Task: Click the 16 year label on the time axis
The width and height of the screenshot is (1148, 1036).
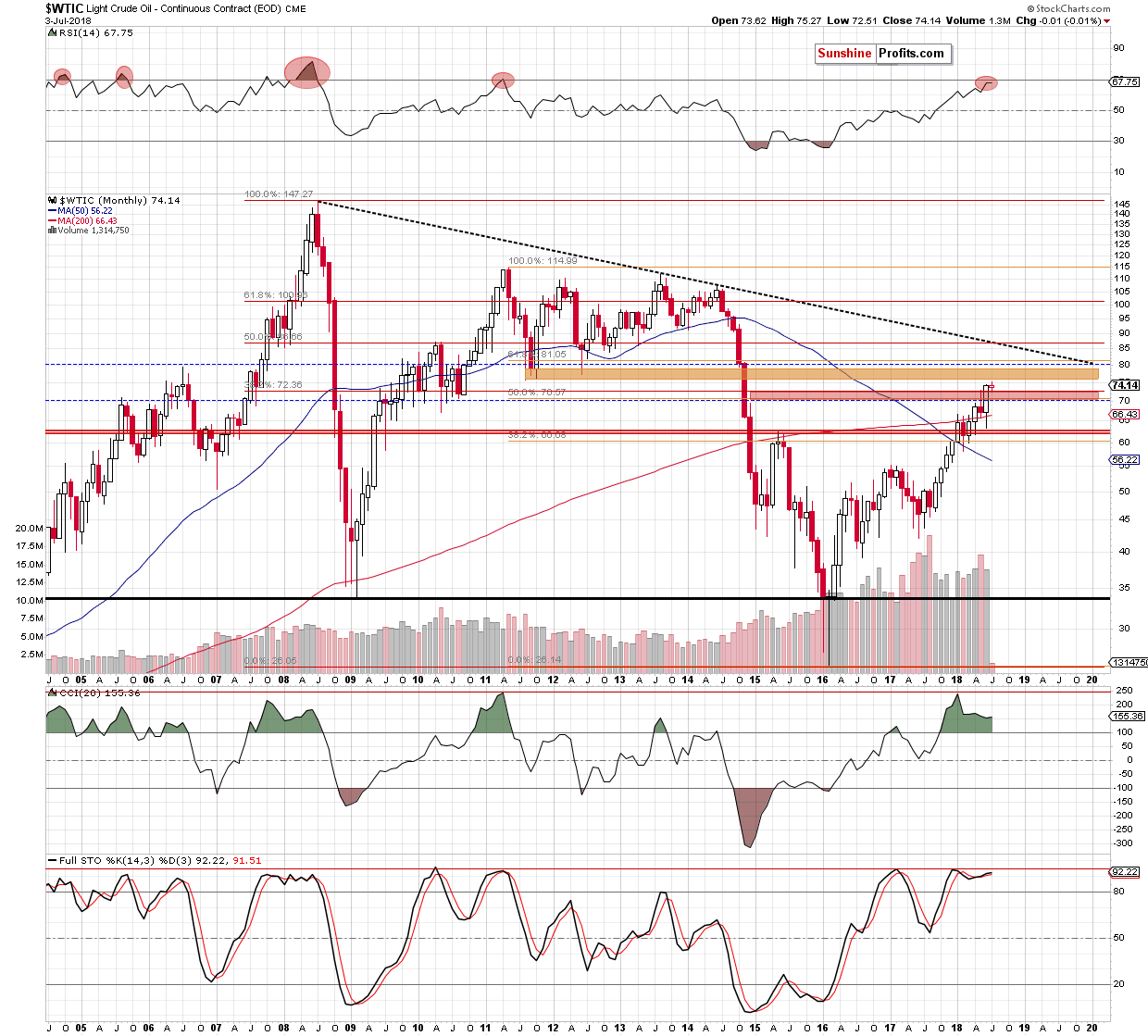Action: [x=822, y=680]
